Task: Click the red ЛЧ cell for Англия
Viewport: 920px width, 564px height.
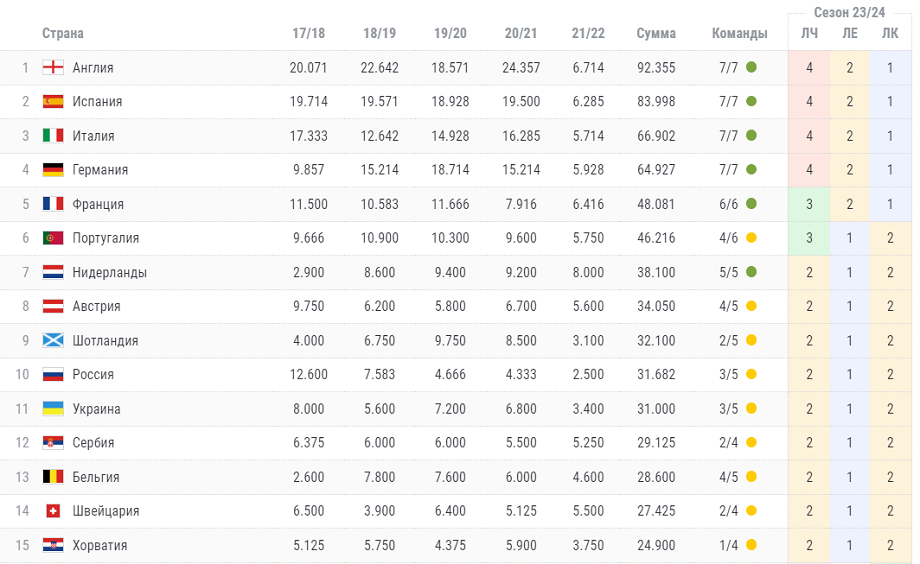Action: 809,68
